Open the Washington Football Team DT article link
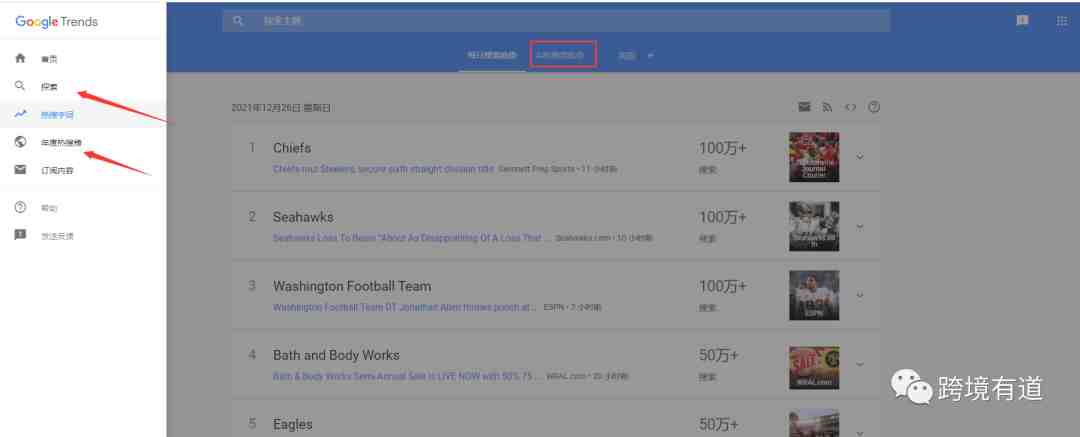 pos(405,307)
